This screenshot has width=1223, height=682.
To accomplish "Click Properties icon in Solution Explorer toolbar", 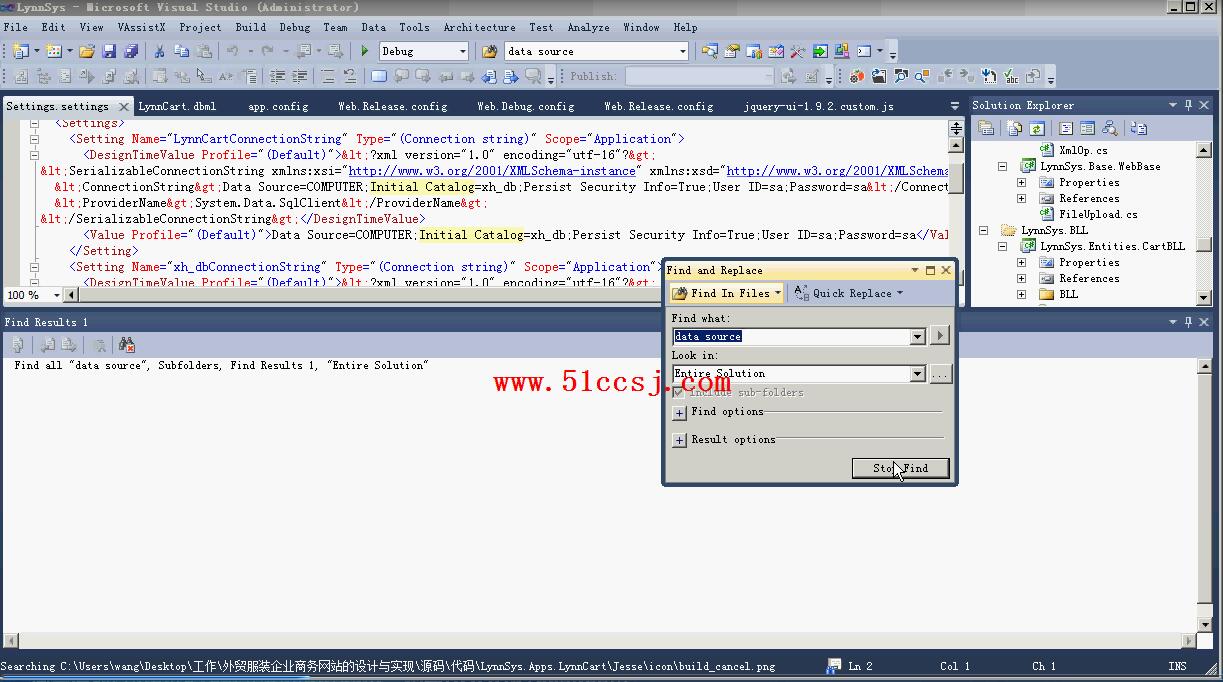I will (986, 128).
